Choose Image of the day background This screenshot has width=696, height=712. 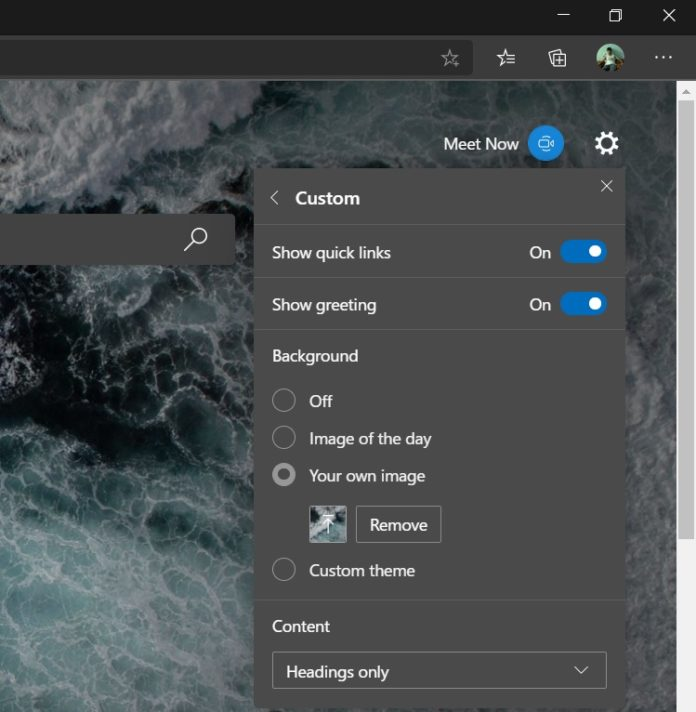(284, 438)
